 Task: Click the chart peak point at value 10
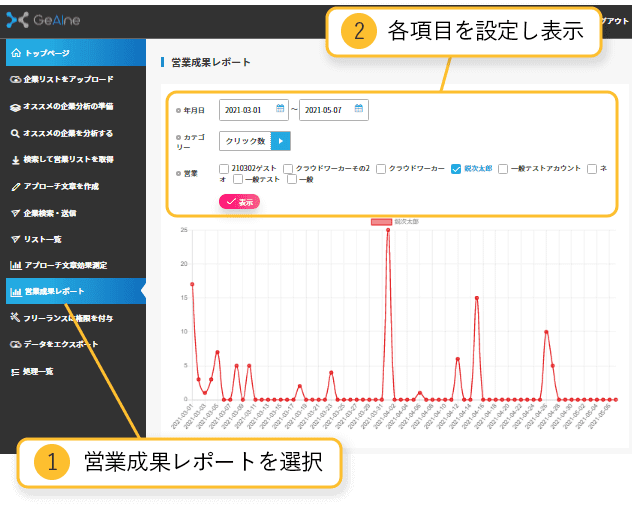coord(546,332)
